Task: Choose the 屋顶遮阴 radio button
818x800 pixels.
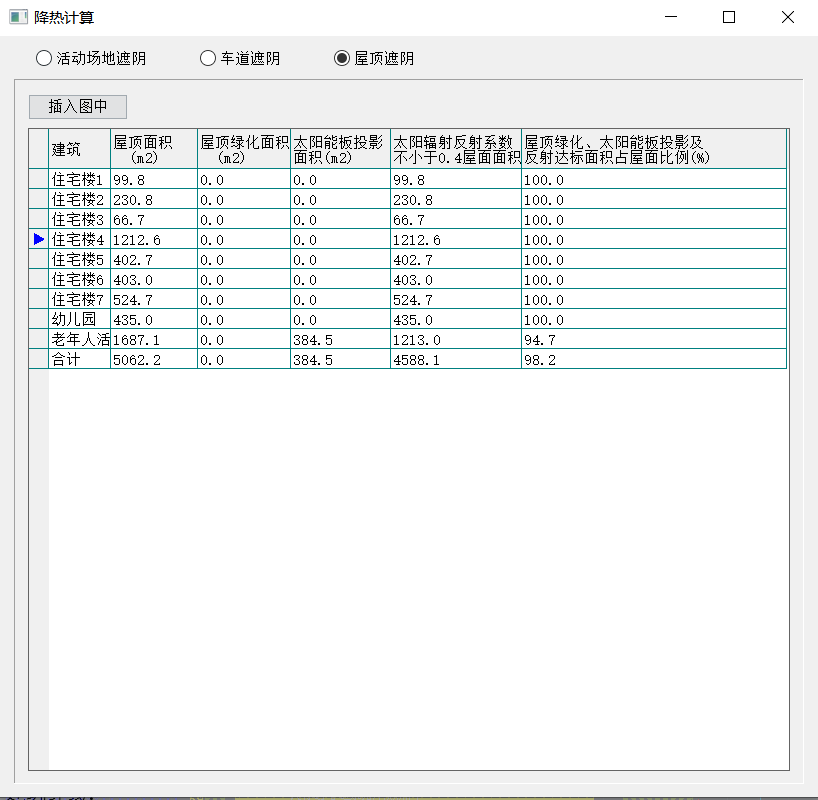Action: point(342,58)
